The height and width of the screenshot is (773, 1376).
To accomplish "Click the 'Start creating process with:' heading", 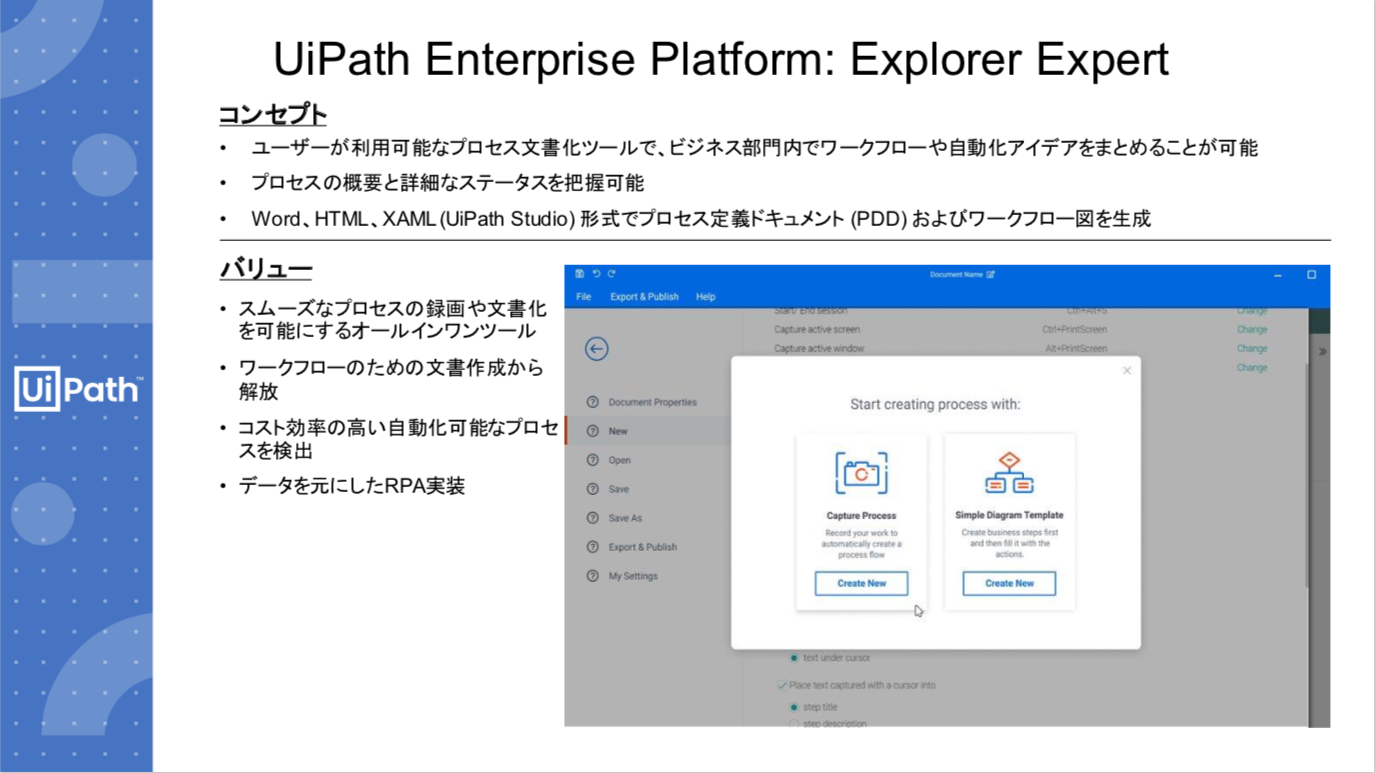I will (935, 405).
